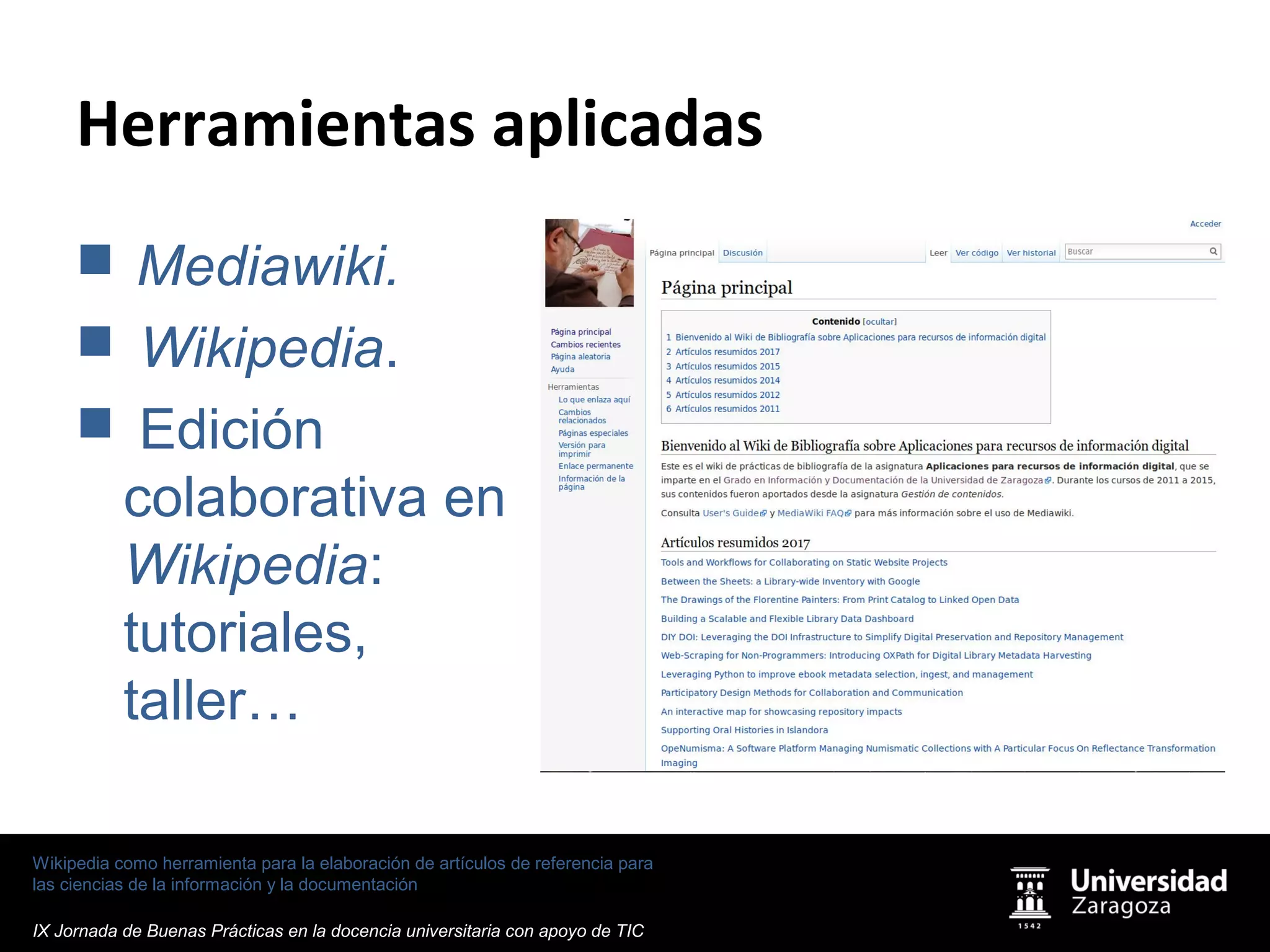Click the wiki logo photo of man writing
1270x952 pixels.
(x=589, y=263)
